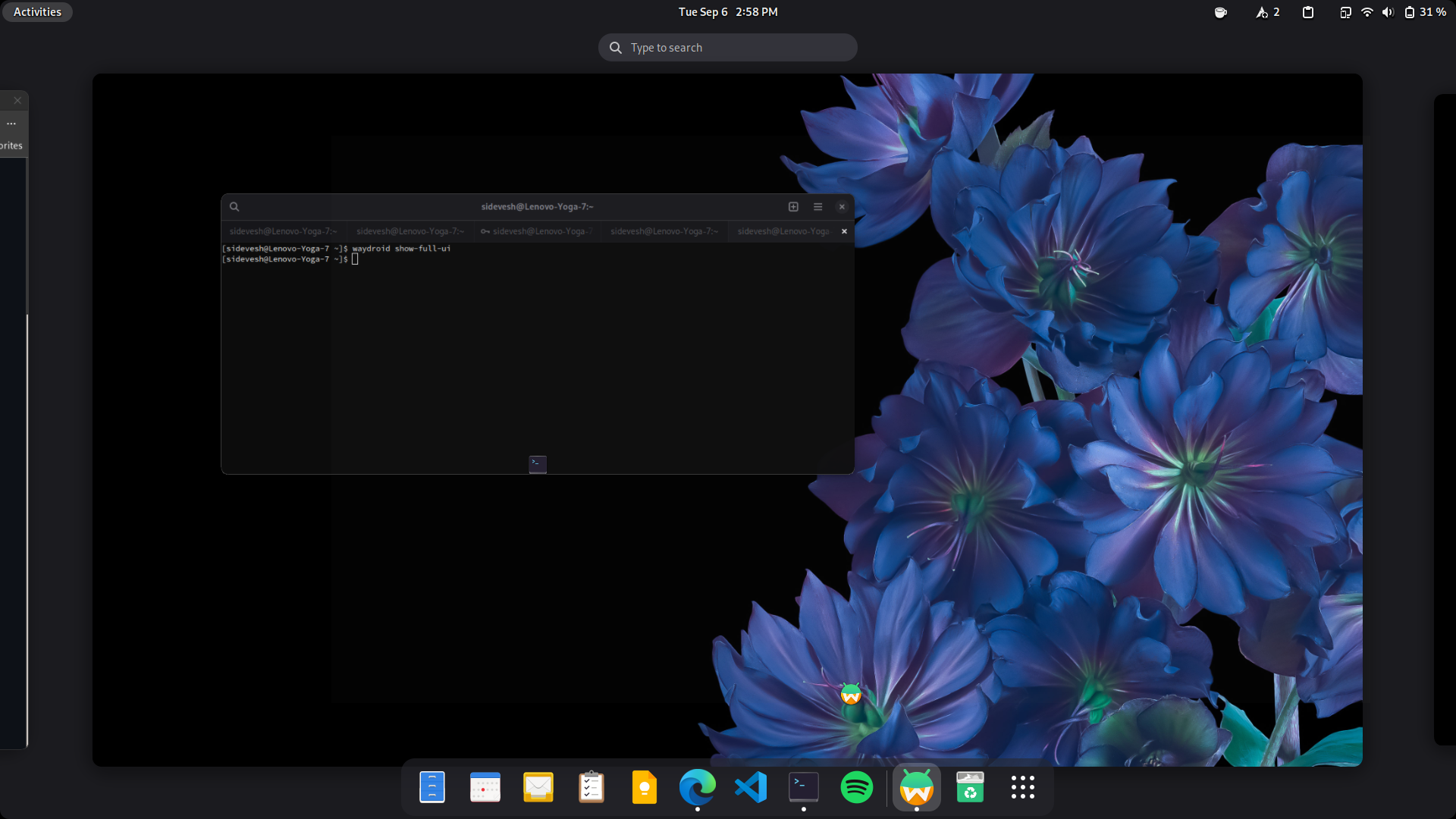This screenshot has height=819, width=1456.
Task: Click the Activities button
Action: (36, 11)
